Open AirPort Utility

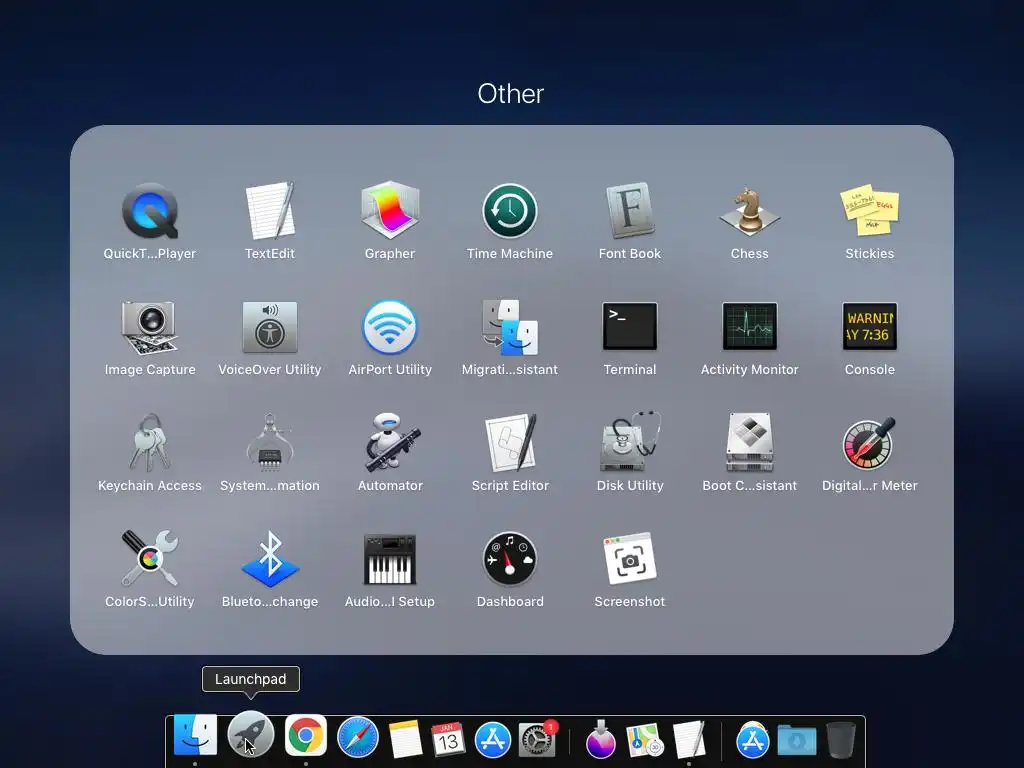[x=390, y=327]
